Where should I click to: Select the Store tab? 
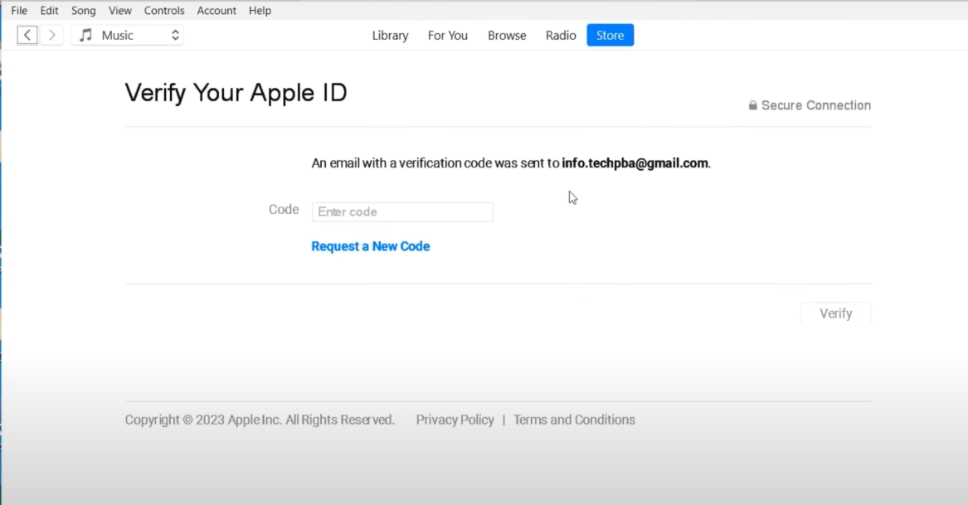610,35
